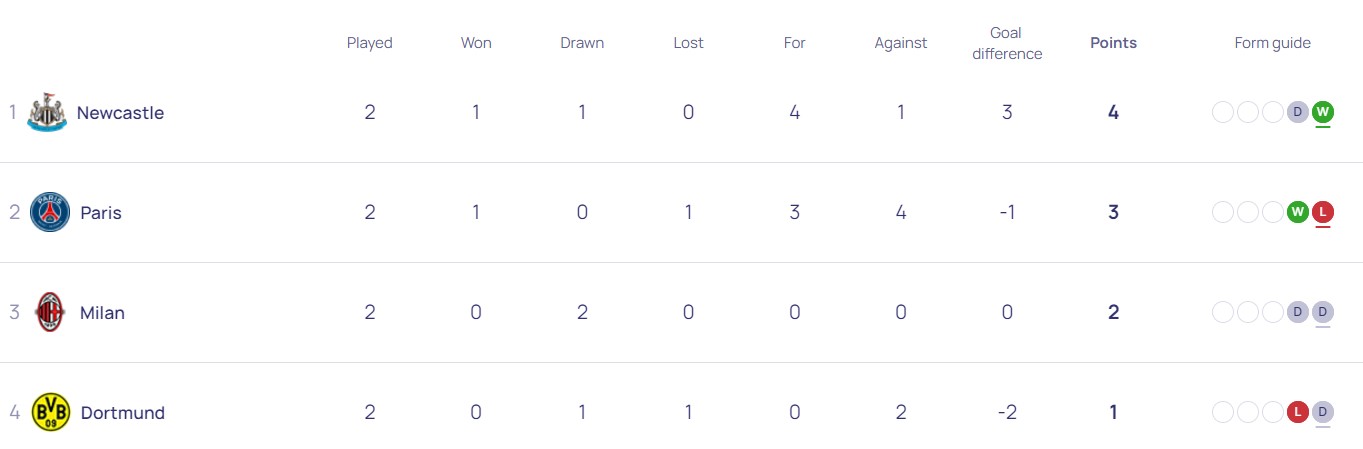1363x449 pixels.
Task: Click Milan's last D form badge
Action: pos(1323,312)
